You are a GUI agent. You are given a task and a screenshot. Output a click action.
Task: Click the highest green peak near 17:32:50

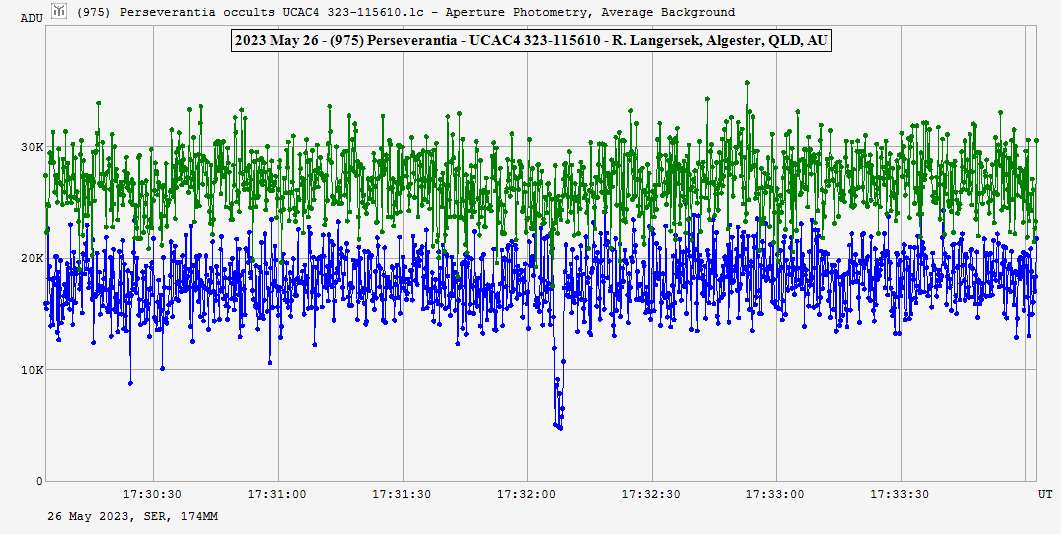click(747, 83)
